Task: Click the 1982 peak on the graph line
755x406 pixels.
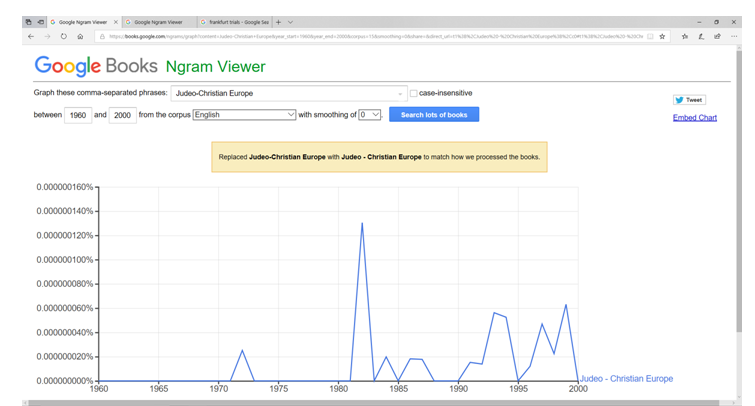Action: click(362, 223)
